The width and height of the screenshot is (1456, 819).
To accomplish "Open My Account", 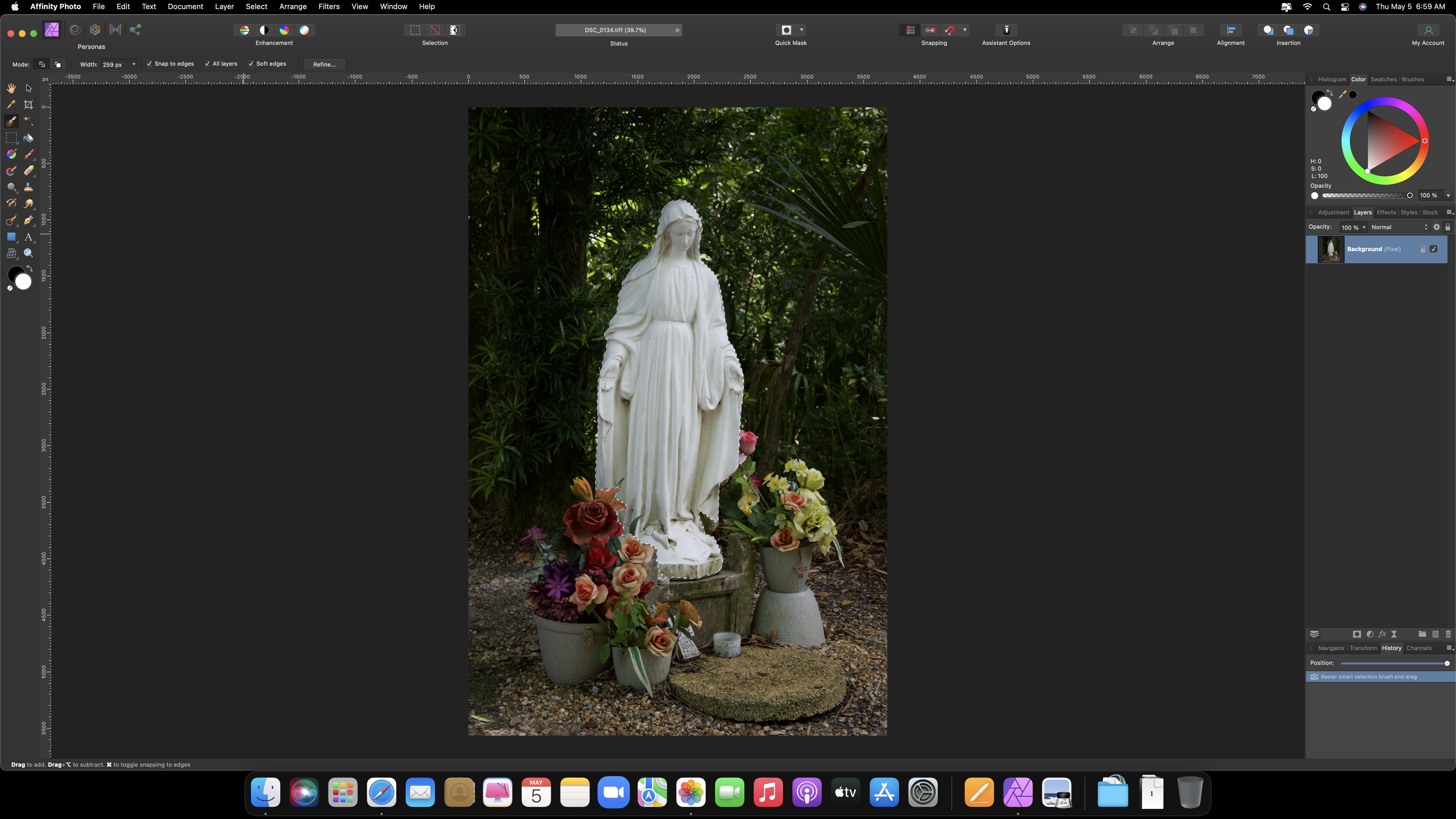I will 1428,30.
